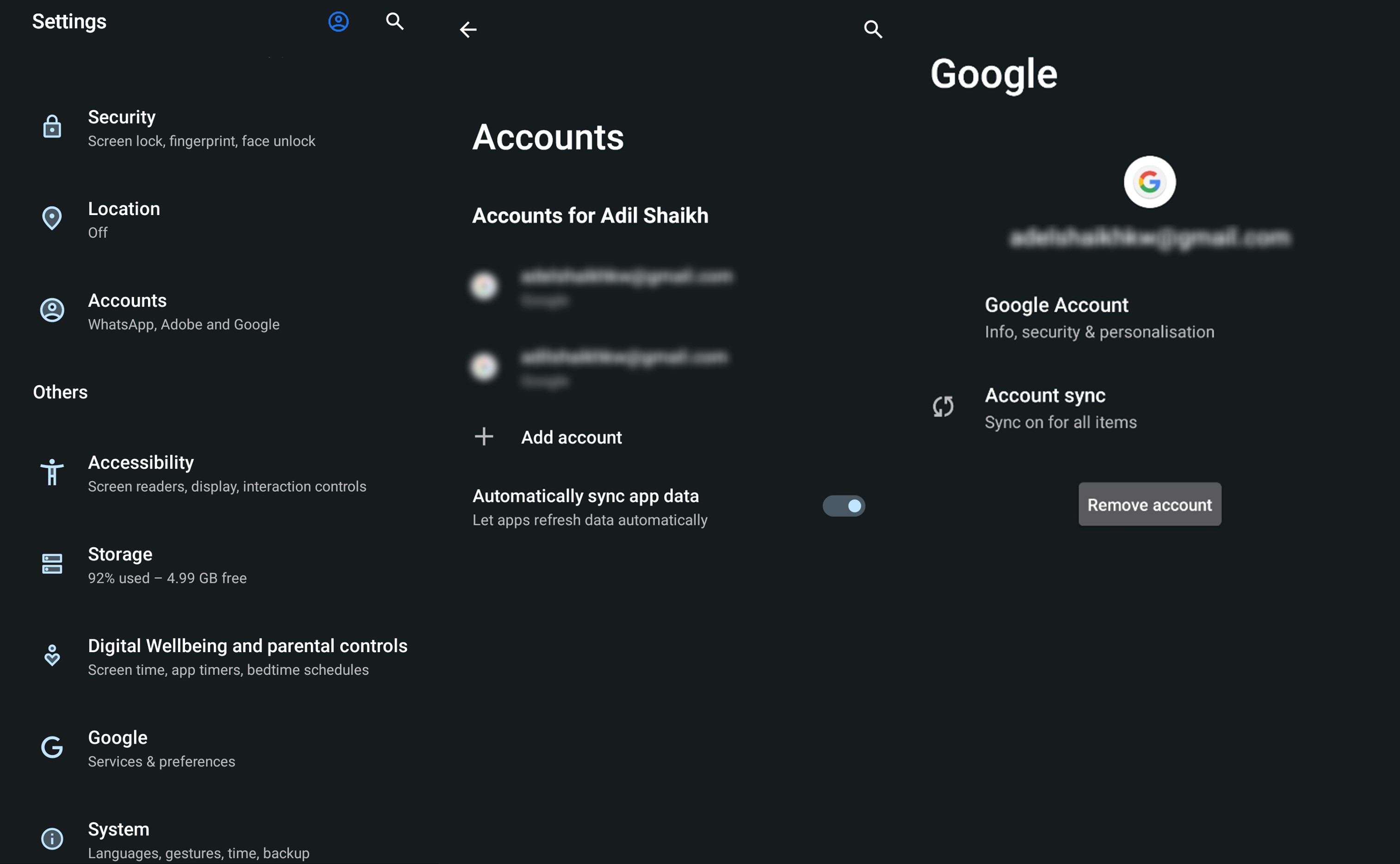Click 'Others' section header
Image resolution: width=1400 pixels, height=864 pixels.
60,392
